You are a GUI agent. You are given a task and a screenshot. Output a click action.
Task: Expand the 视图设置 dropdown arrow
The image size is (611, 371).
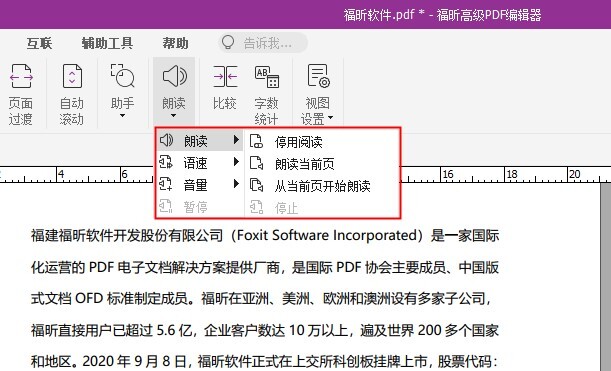click(330, 117)
